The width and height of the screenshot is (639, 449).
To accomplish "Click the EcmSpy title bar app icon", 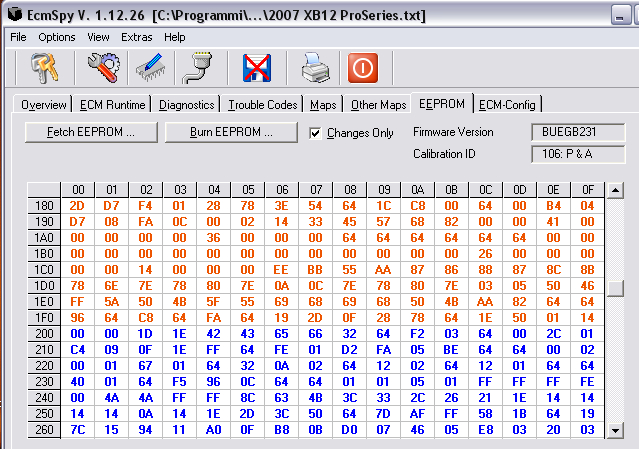I will pos(13,12).
